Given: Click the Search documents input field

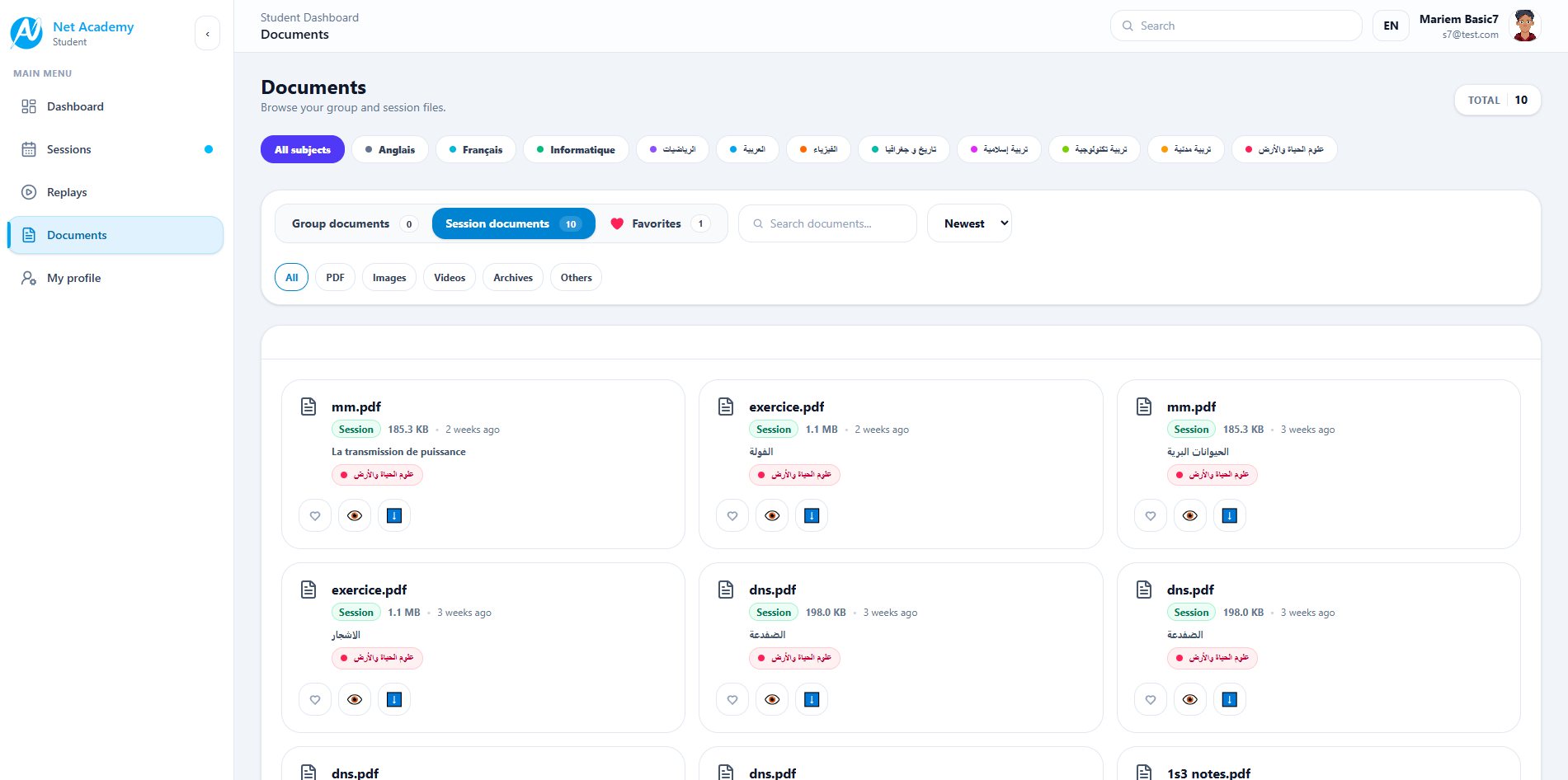Looking at the screenshot, I should tap(827, 223).
